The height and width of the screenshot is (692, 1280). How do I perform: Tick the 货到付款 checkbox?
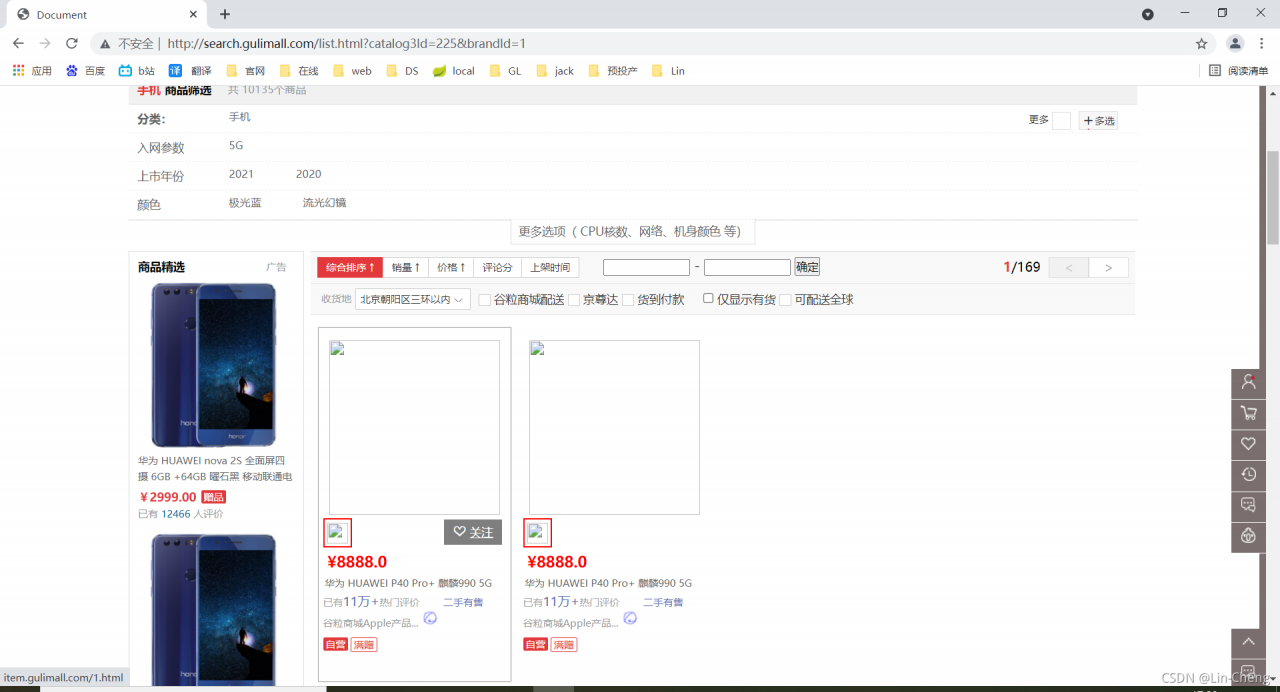click(628, 300)
